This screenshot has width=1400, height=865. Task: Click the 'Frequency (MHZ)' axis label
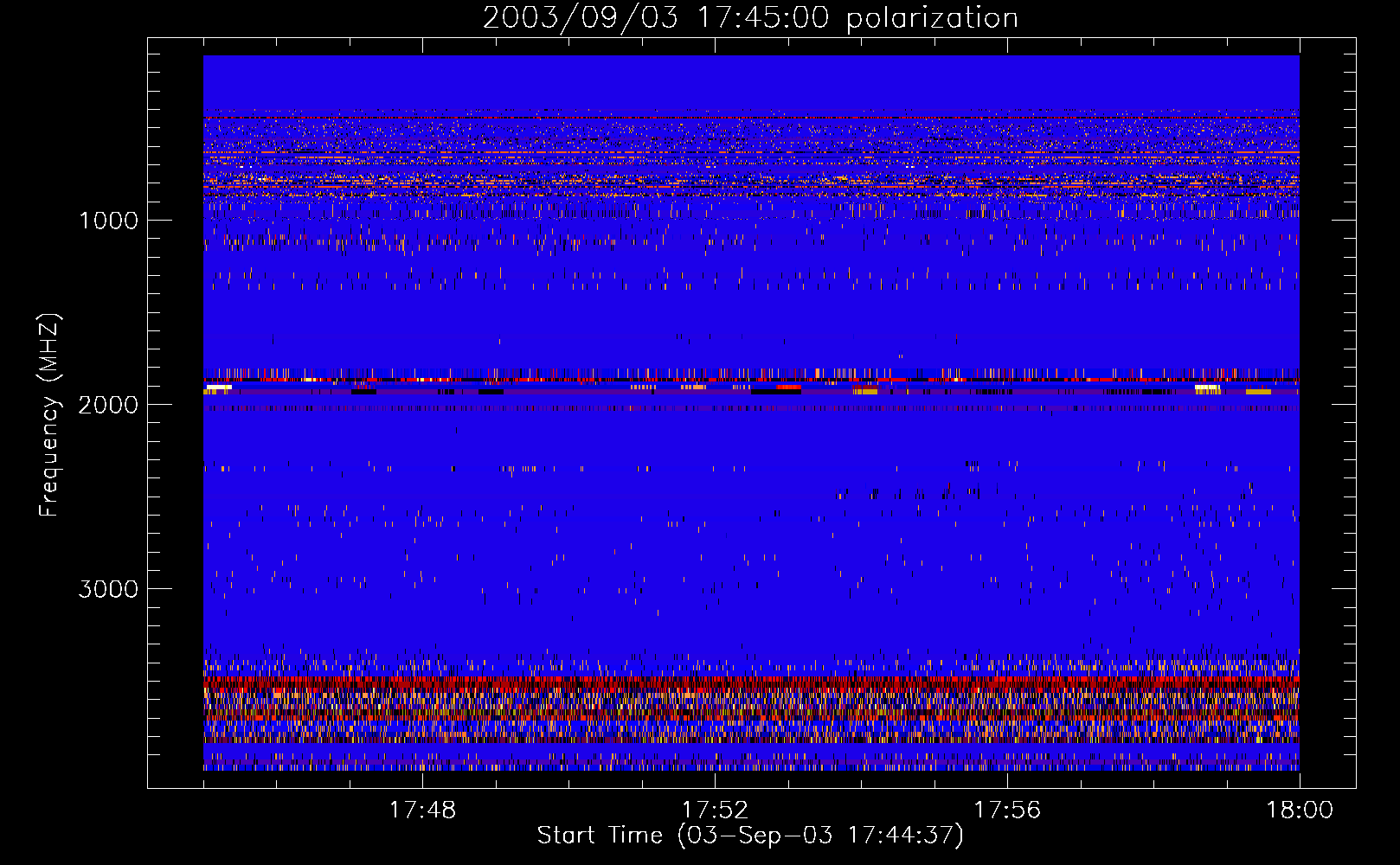(x=48, y=415)
